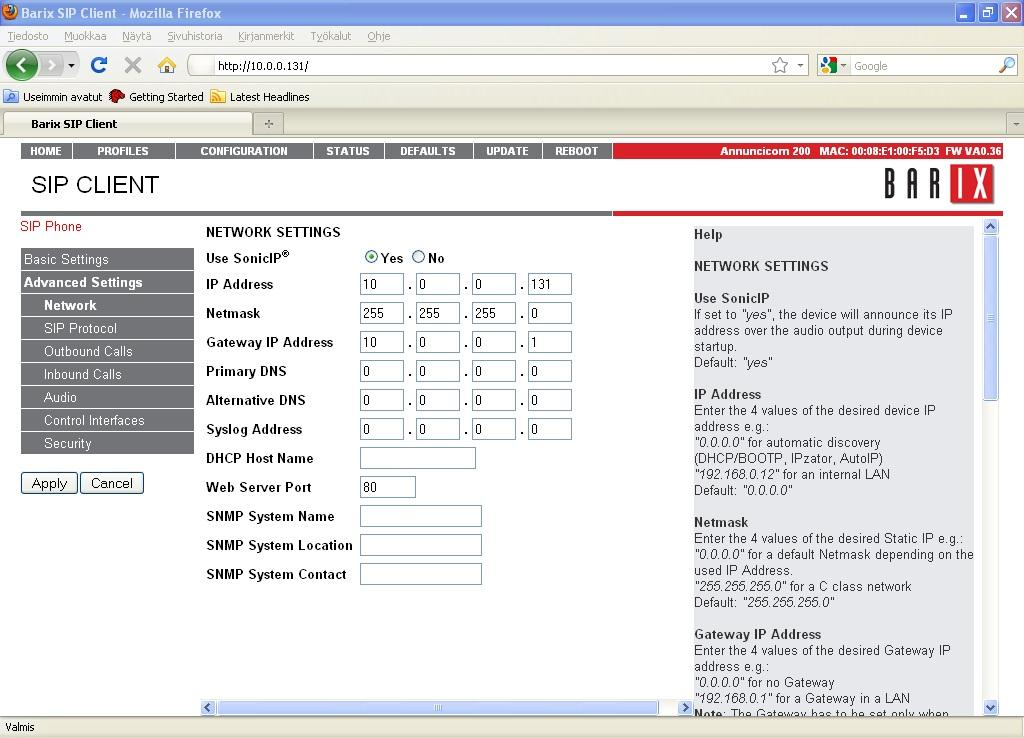Viewport: 1024px width, 738px height.
Task: Click the Getting Started bookmark icon
Action: point(117,97)
